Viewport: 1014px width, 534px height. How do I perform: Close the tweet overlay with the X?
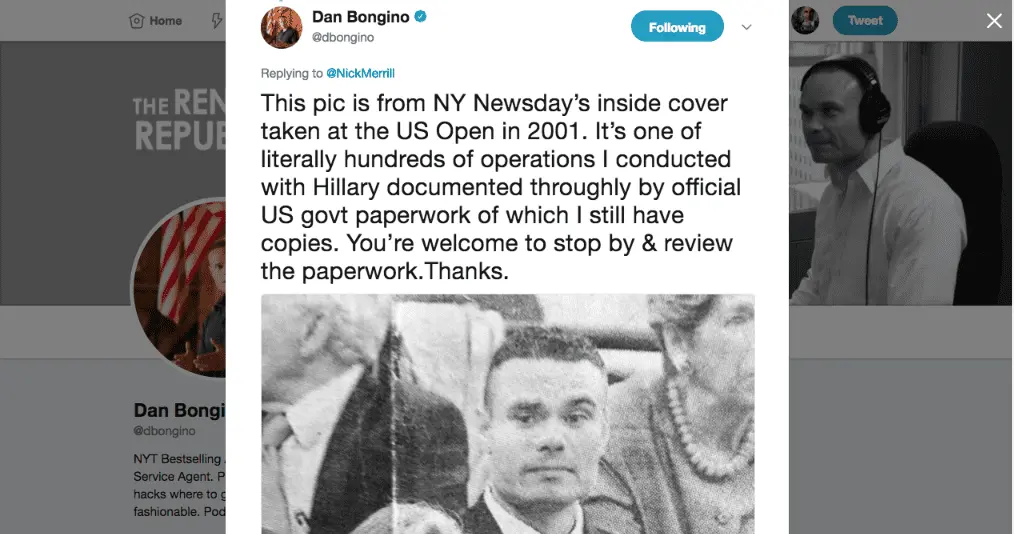point(994,21)
